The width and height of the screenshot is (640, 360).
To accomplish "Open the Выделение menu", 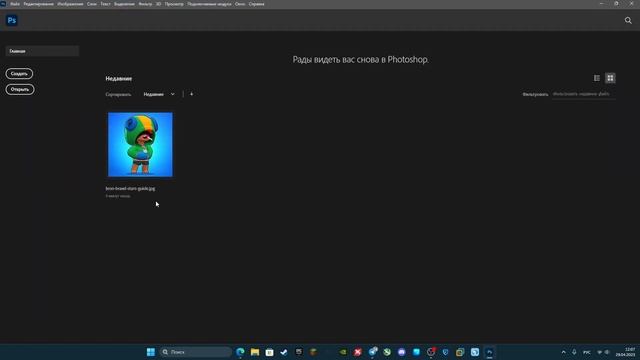I will 124,4.
